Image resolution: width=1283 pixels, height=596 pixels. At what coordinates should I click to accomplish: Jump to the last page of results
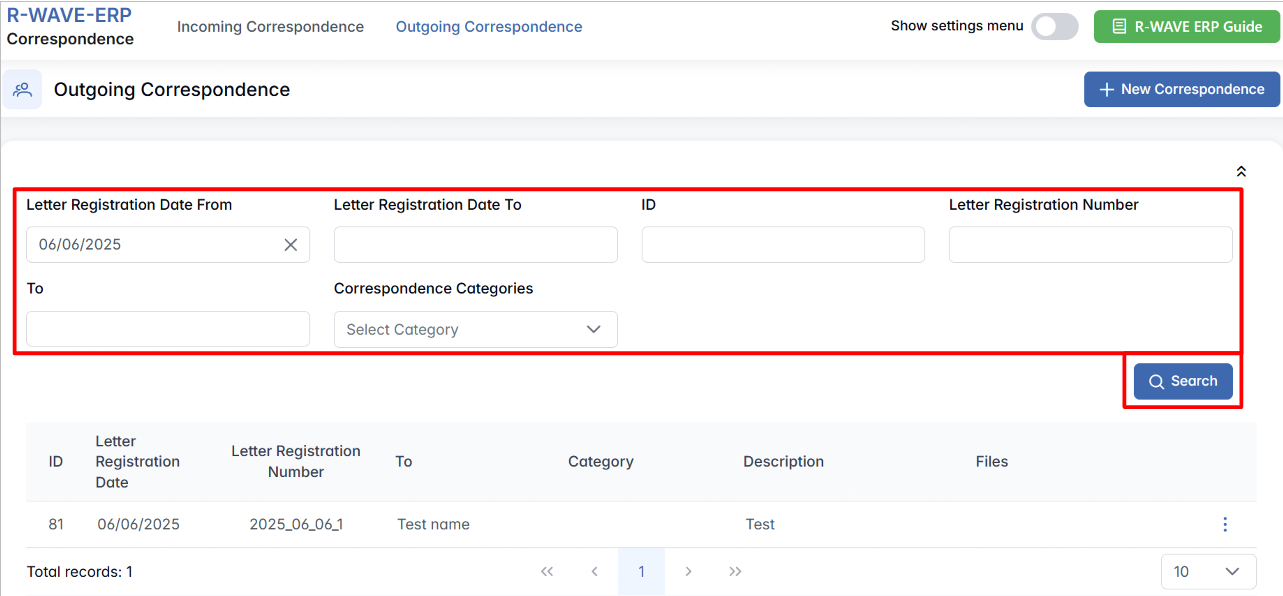pos(735,572)
